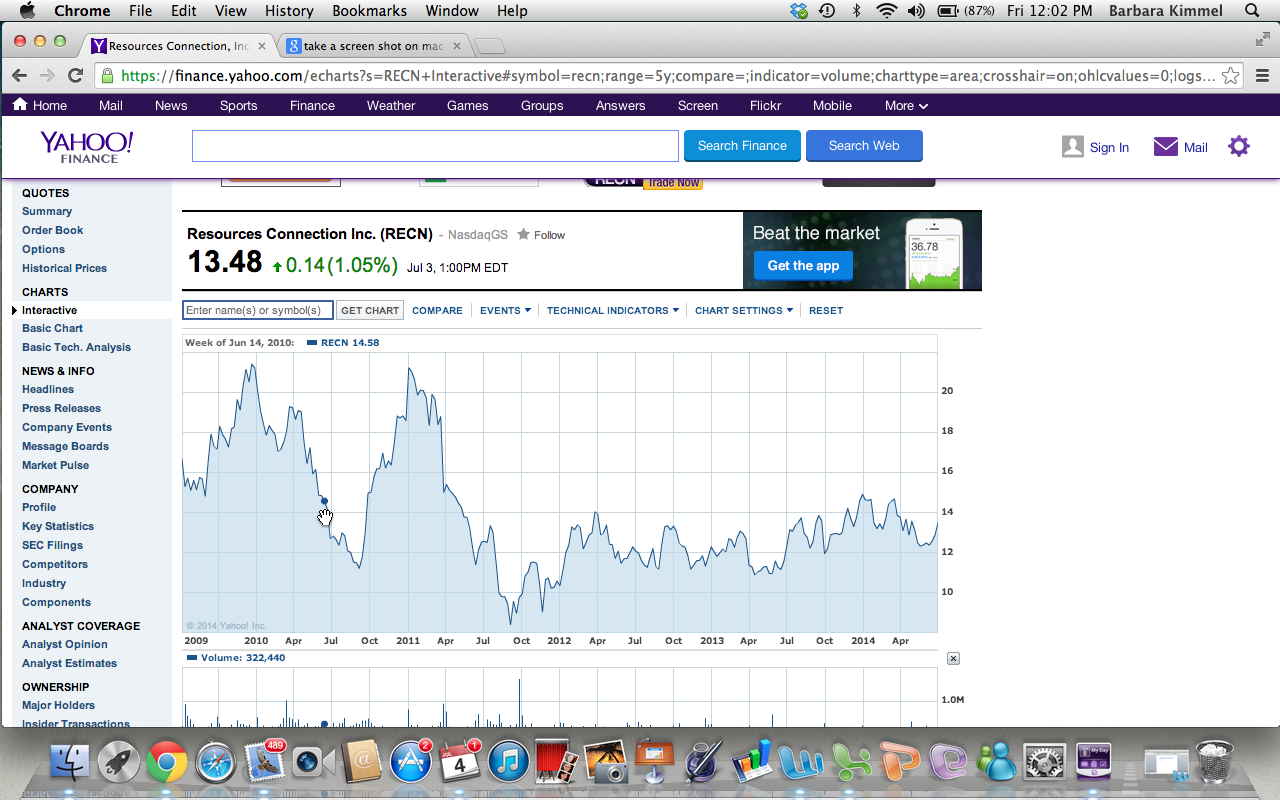Click the Yahoo Finance logo

pos(87,146)
